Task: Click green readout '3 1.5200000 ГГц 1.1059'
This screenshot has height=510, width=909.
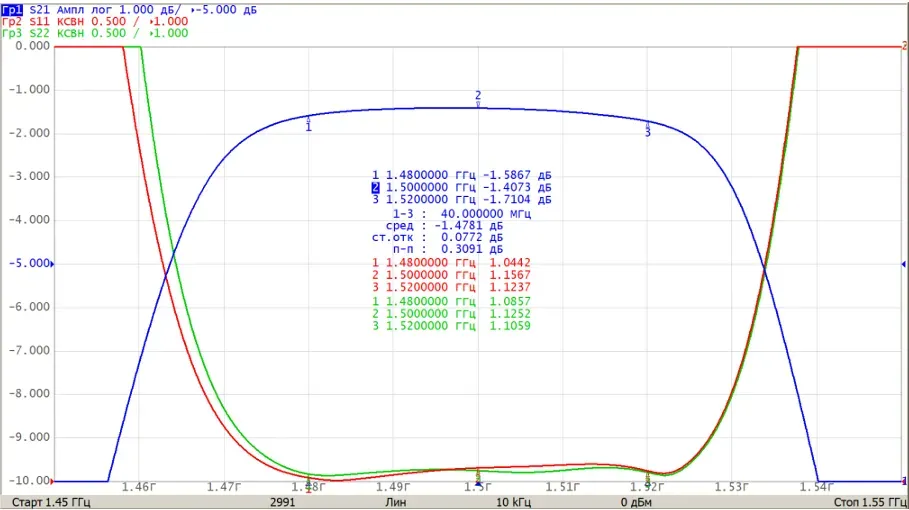Action: [x=451, y=326]
